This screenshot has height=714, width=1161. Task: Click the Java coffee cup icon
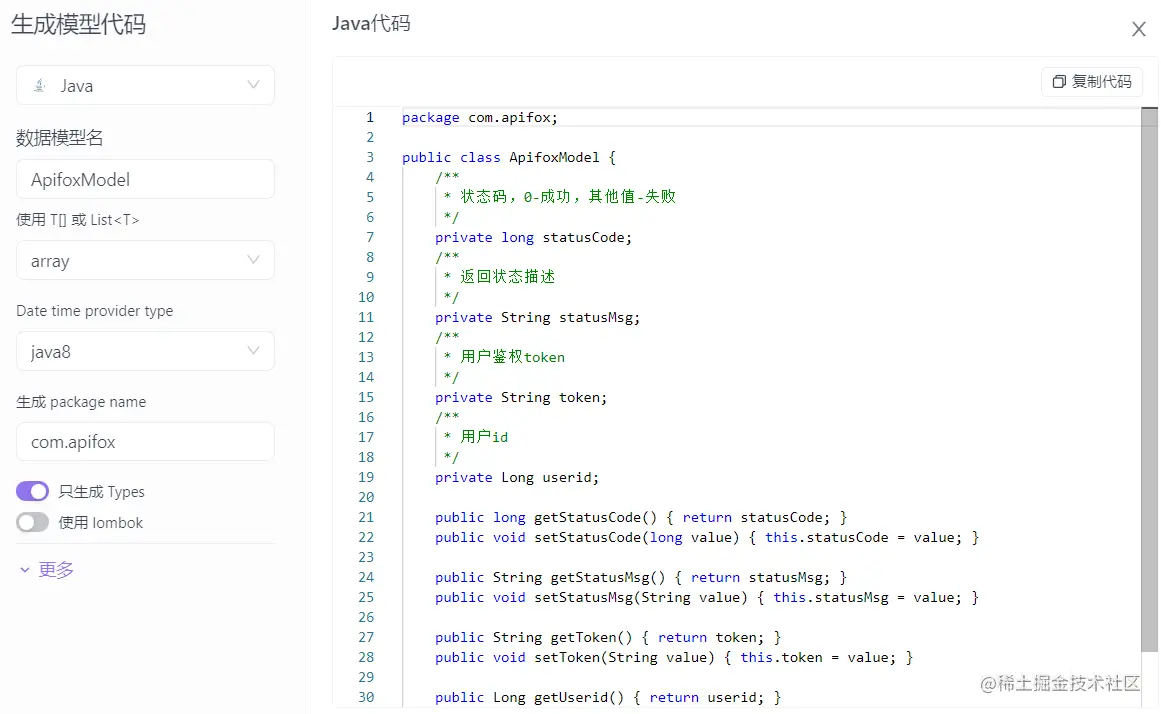(40, 85)
